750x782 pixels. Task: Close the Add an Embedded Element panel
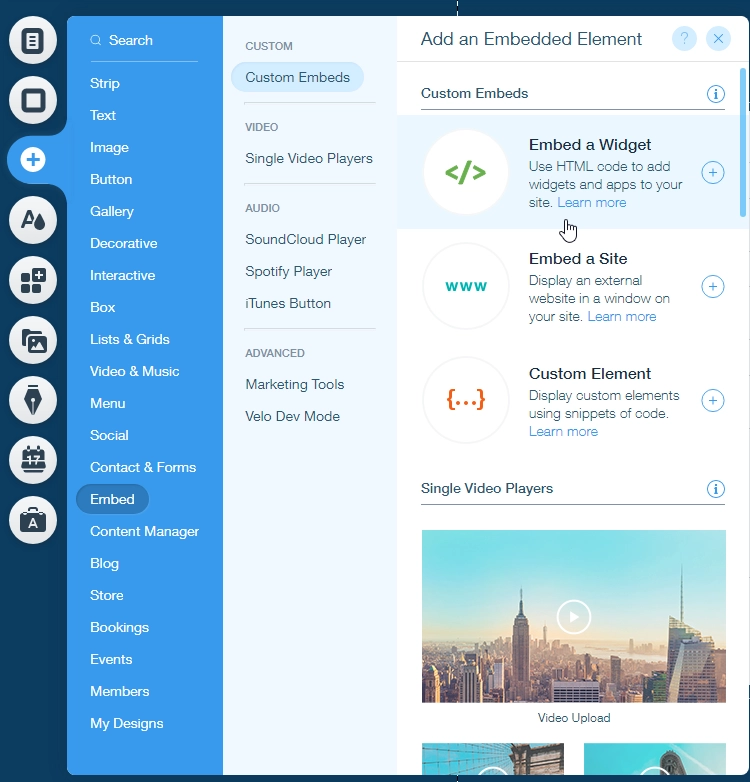click(x=718, y=38)
